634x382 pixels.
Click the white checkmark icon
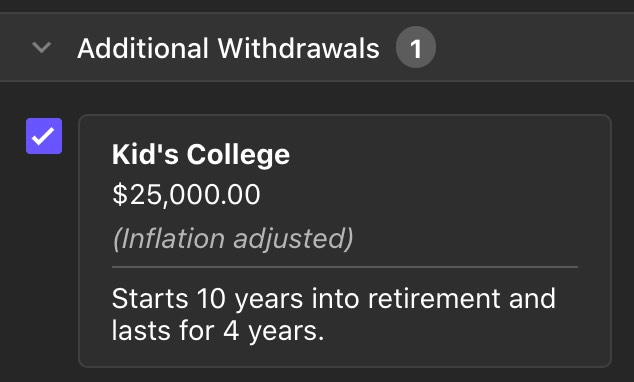(x=43, y=136)
